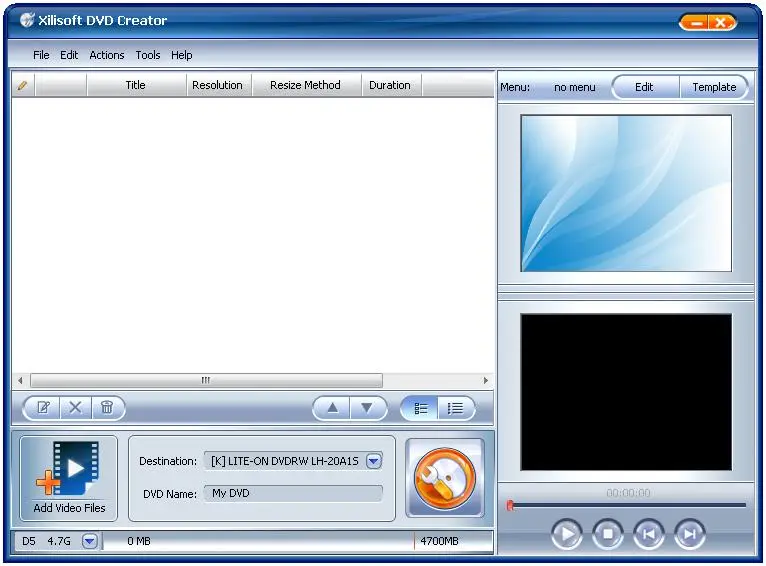Open the File menu
This screenshot has width=766, height=566.
coord(41,55)
